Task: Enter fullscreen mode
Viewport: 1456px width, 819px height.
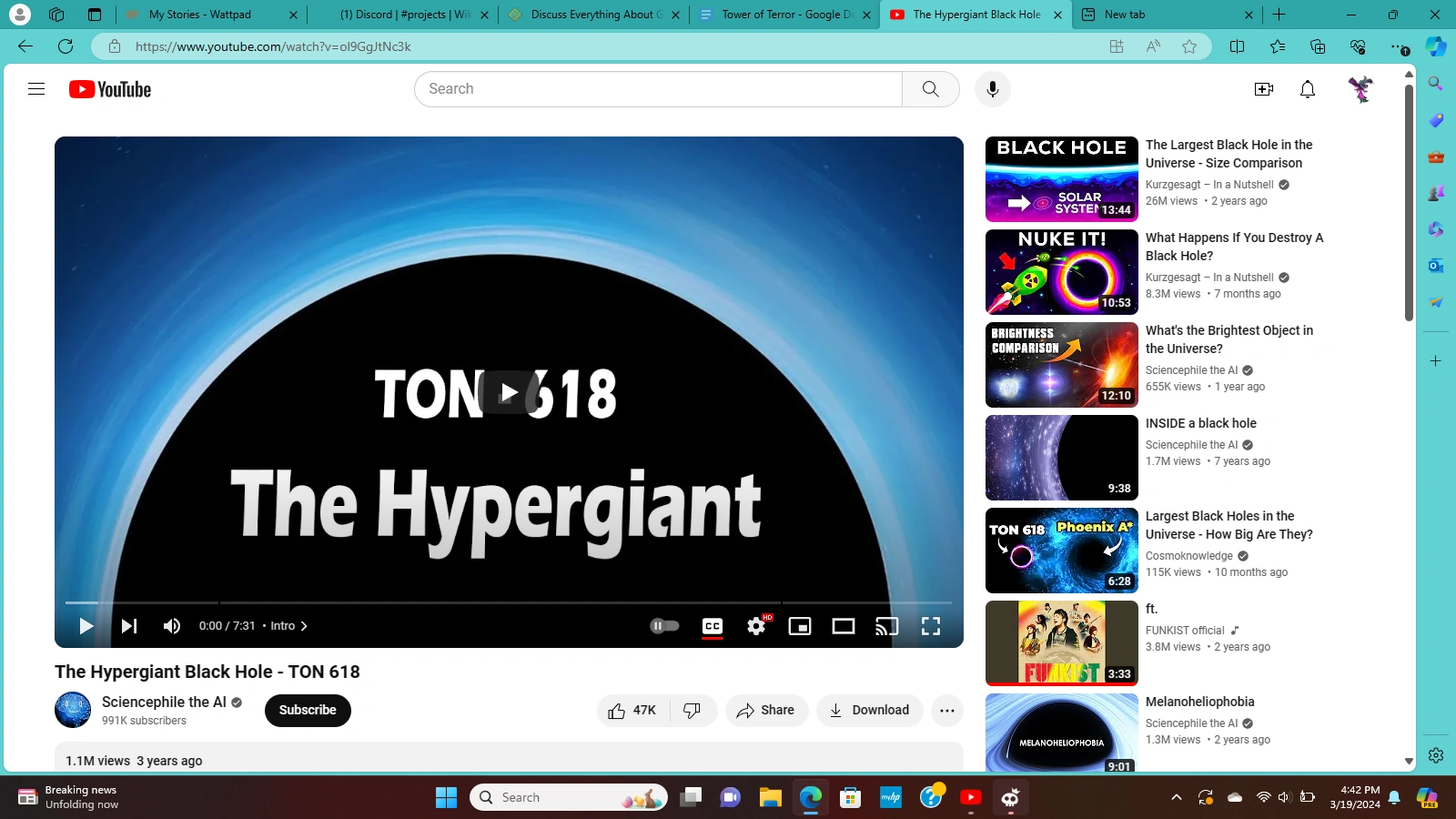Action: point(931,625)
